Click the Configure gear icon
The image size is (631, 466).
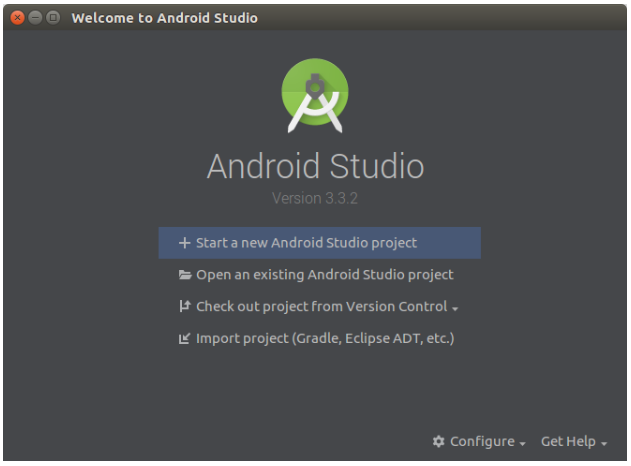(438, 442)
